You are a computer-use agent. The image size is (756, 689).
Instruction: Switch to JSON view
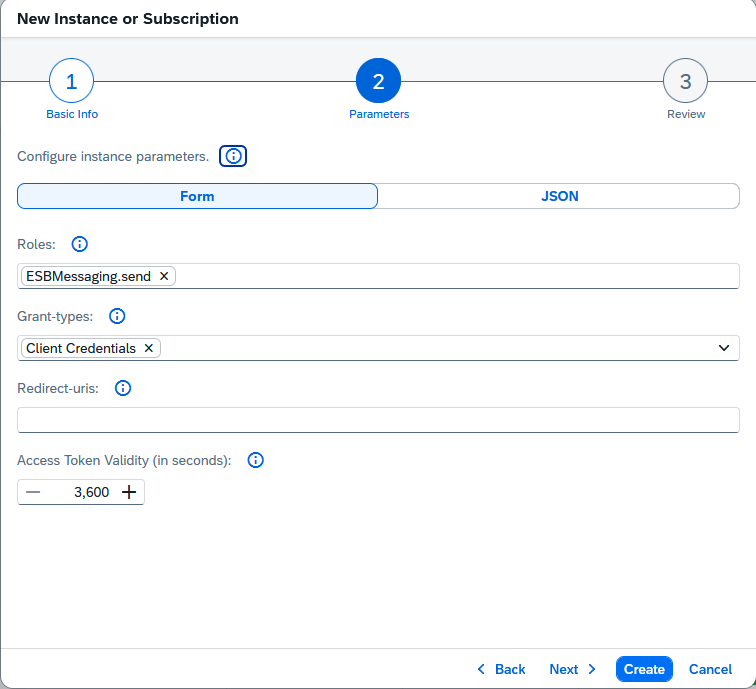(559, 196)
